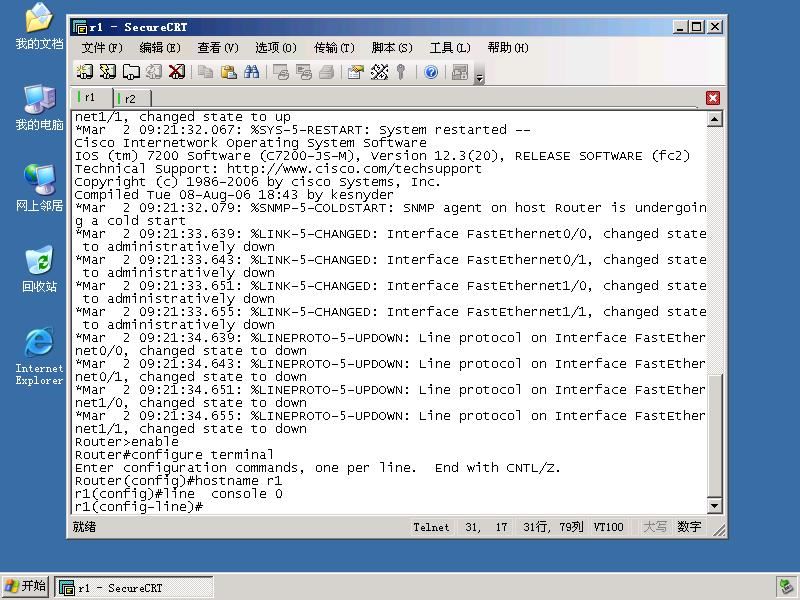Image resolution: width=800 pixels, height=600 pixels.
Task: Open the 传输(T) menu
Action: click(334, 48)
